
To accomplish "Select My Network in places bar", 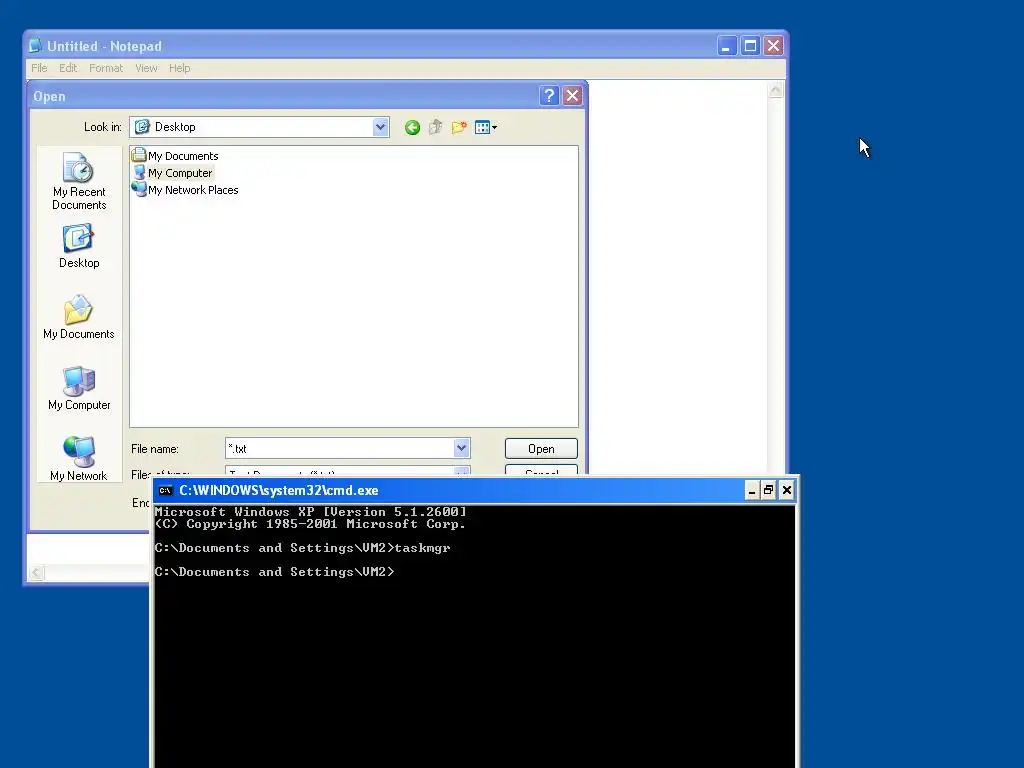I will [79, 458].
